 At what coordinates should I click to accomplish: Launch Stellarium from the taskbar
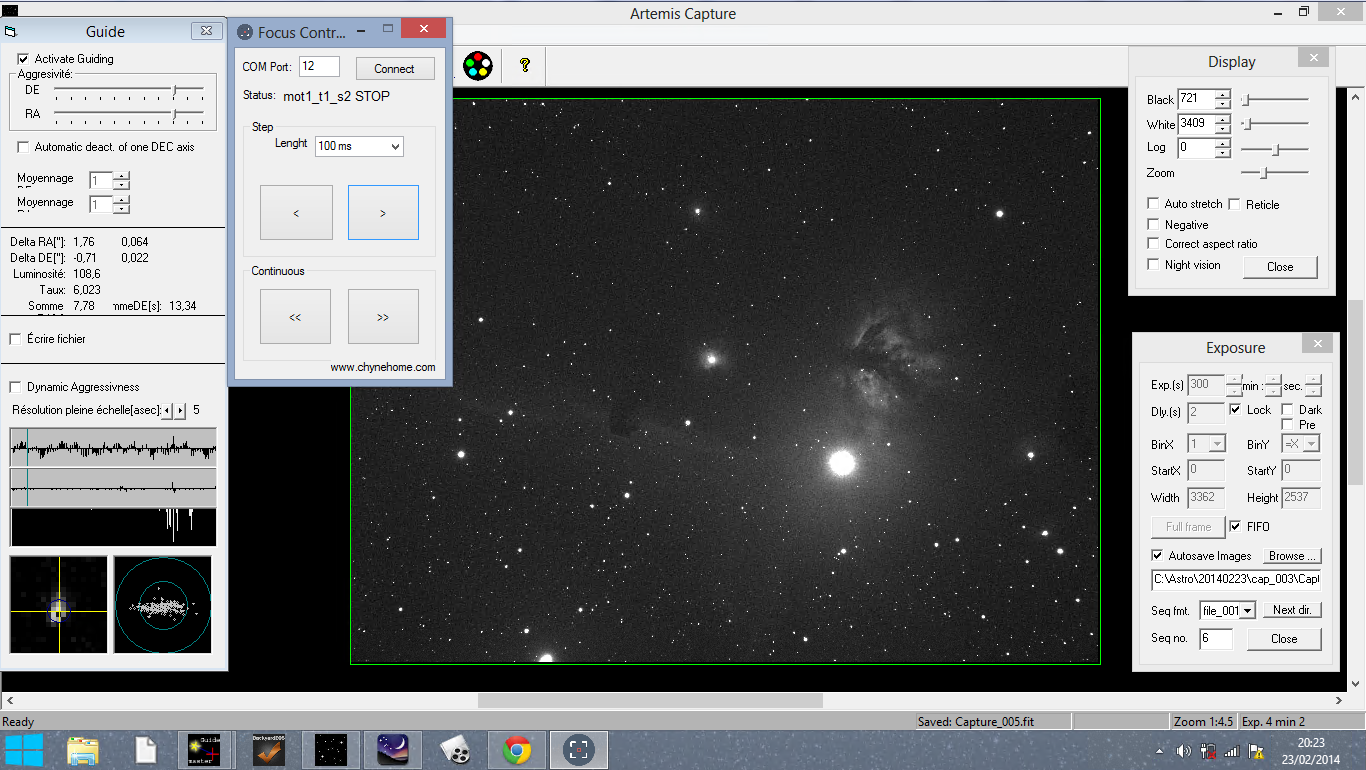point(394,749)
